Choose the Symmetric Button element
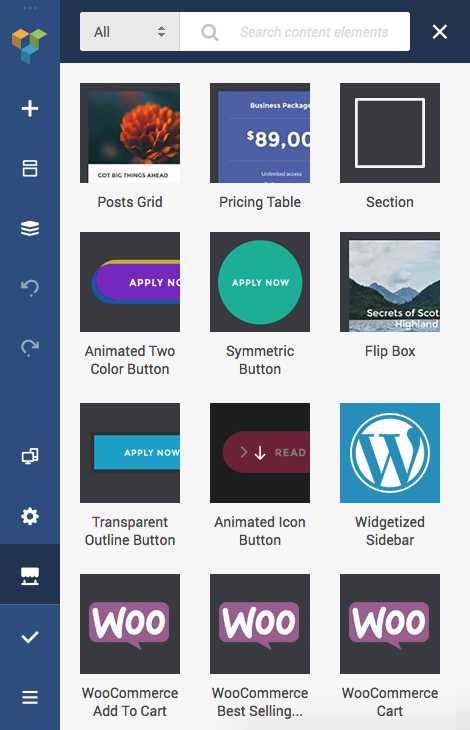This screenshot has height=730, width=470. point(260,282)
